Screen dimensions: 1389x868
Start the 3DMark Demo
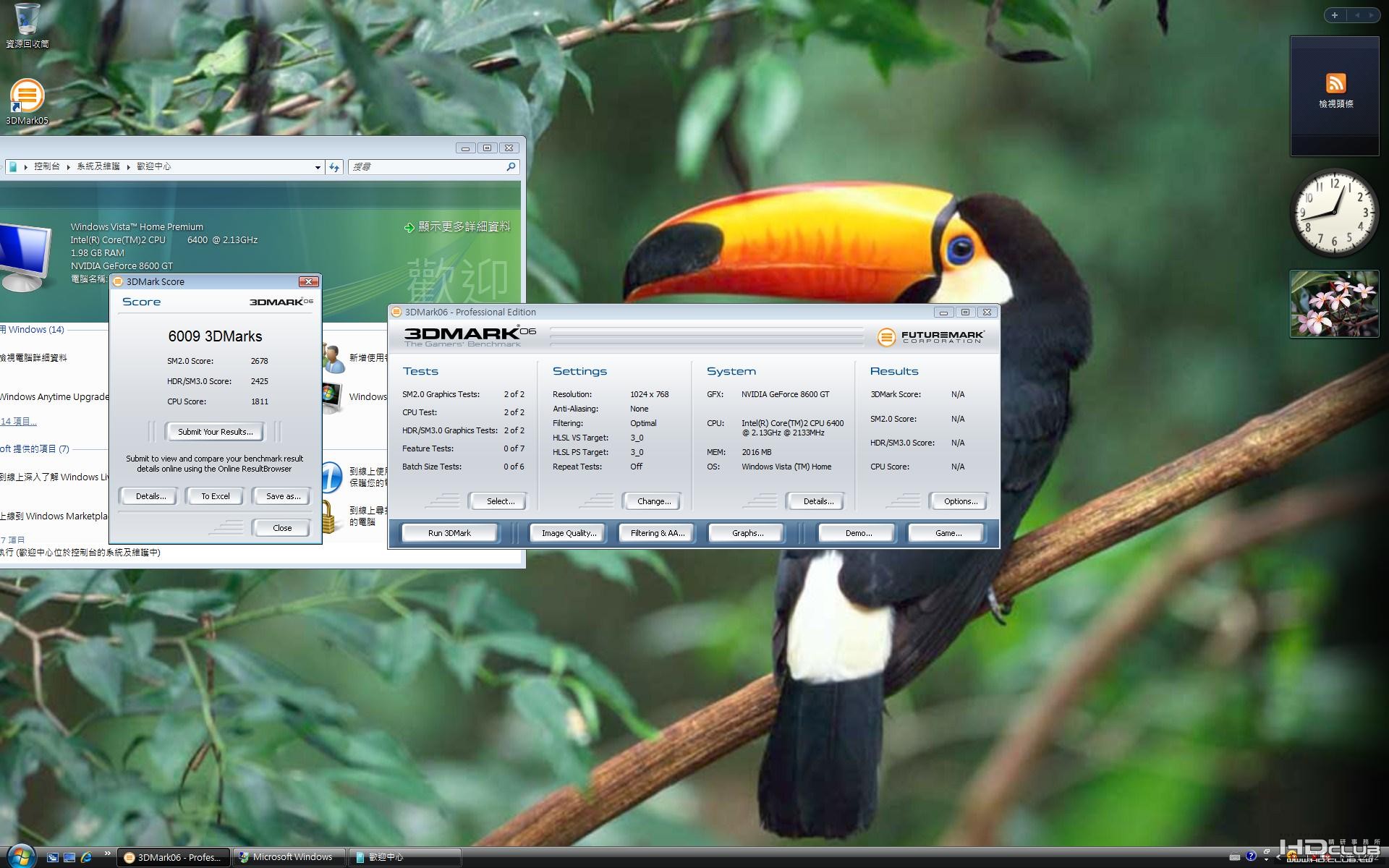(858, 533)
